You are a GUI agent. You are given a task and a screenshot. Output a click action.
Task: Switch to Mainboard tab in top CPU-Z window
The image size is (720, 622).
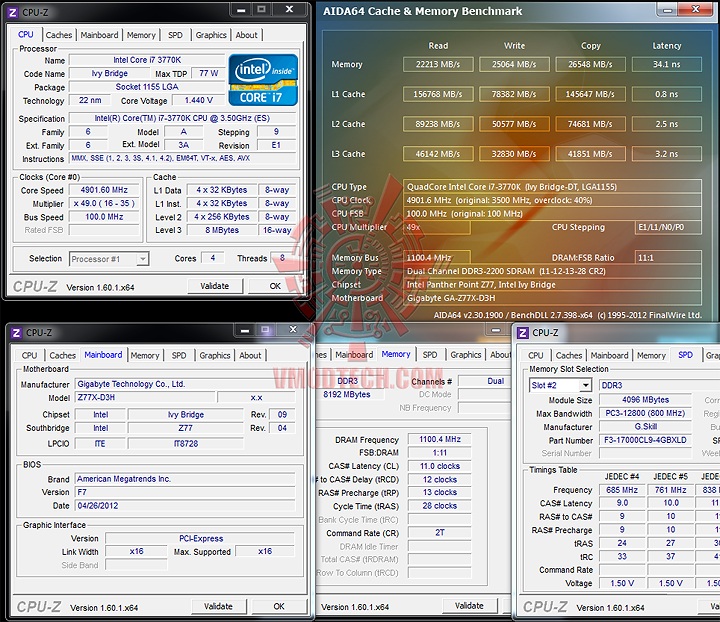click(x=99, y=35)
